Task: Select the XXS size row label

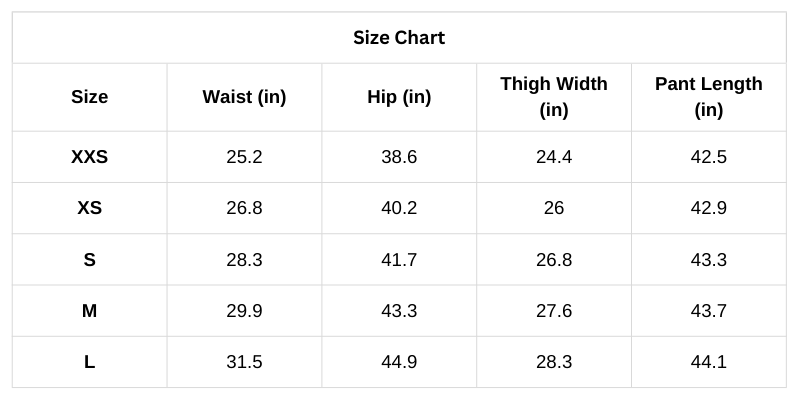Action: point(89,157)
